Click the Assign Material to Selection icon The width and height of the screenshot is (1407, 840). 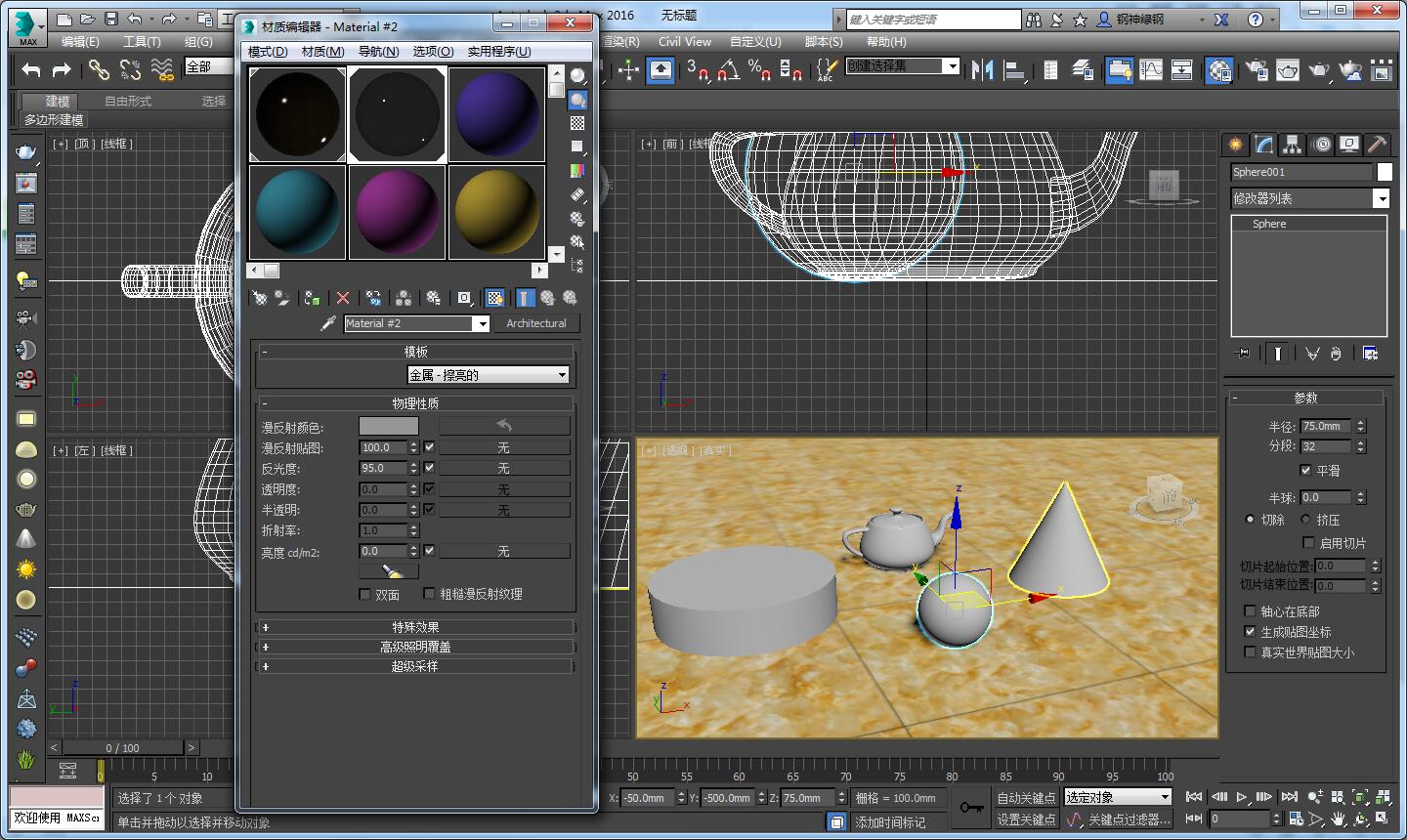pyautogui.click(x=311, y=298)
